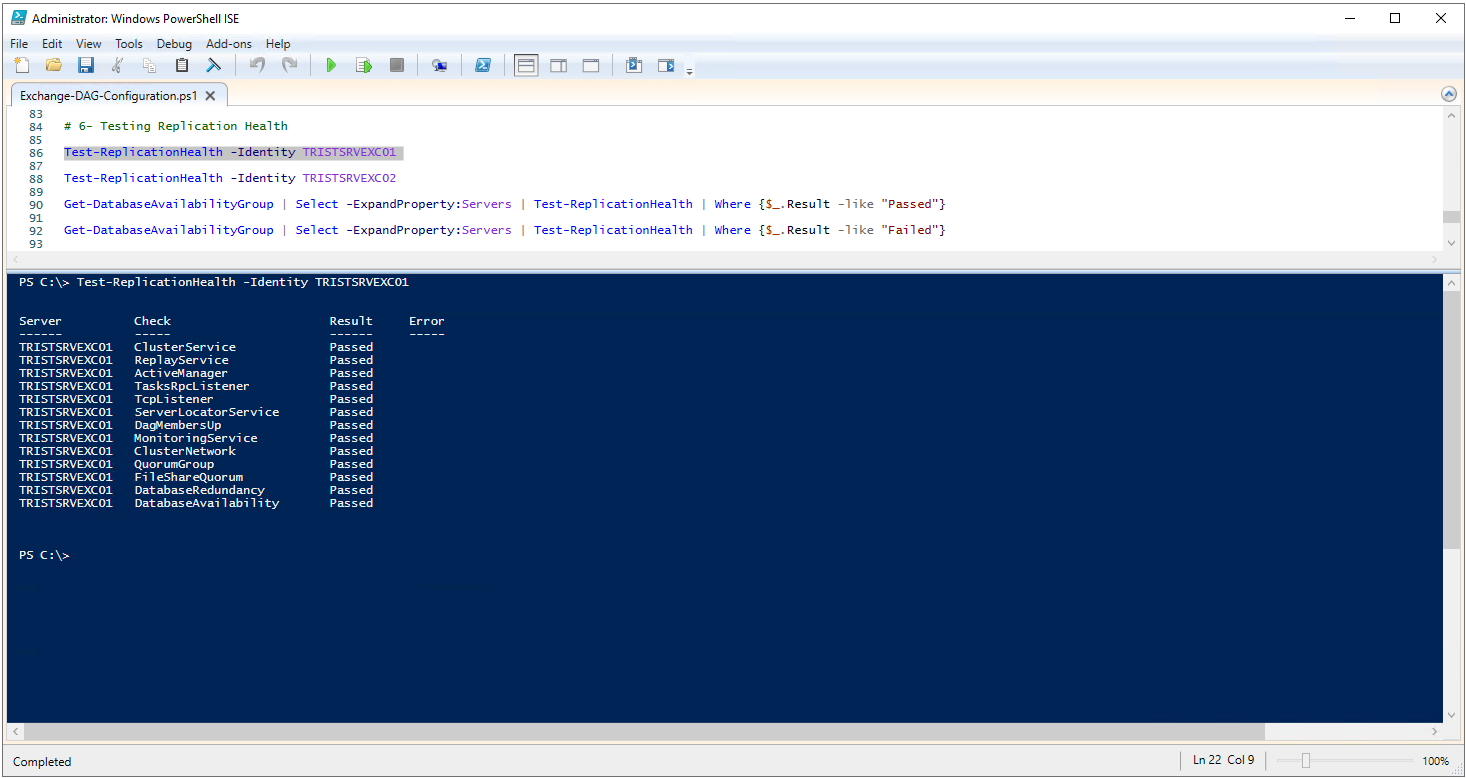The width and height of the screenshot is (1466, 778).
Task: Click the Paste clipboard icon
Action: coord(182,65)
